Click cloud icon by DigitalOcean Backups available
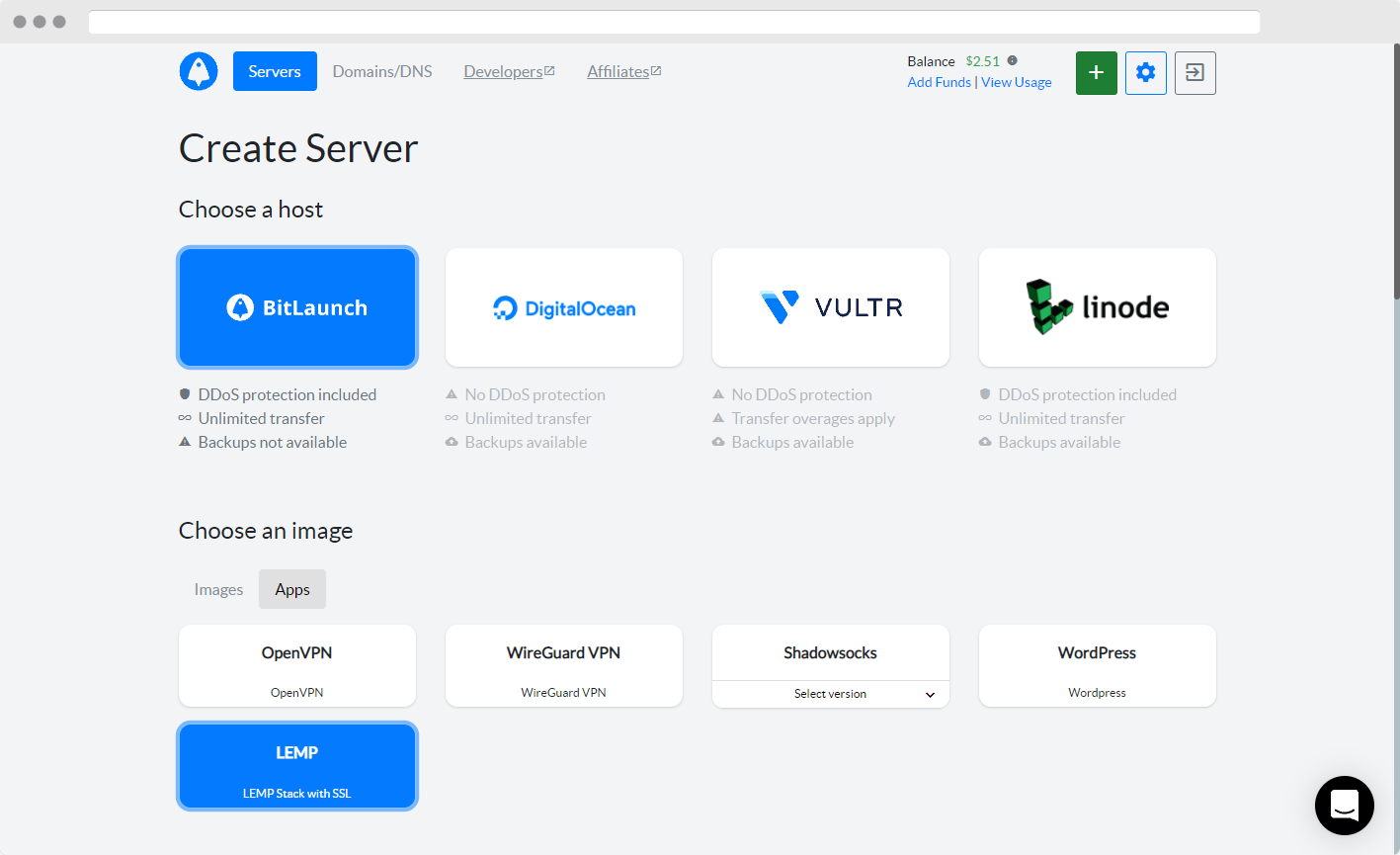Viewport: 1400px width, 855px height. pyautogui.click(x=452, y=442)
